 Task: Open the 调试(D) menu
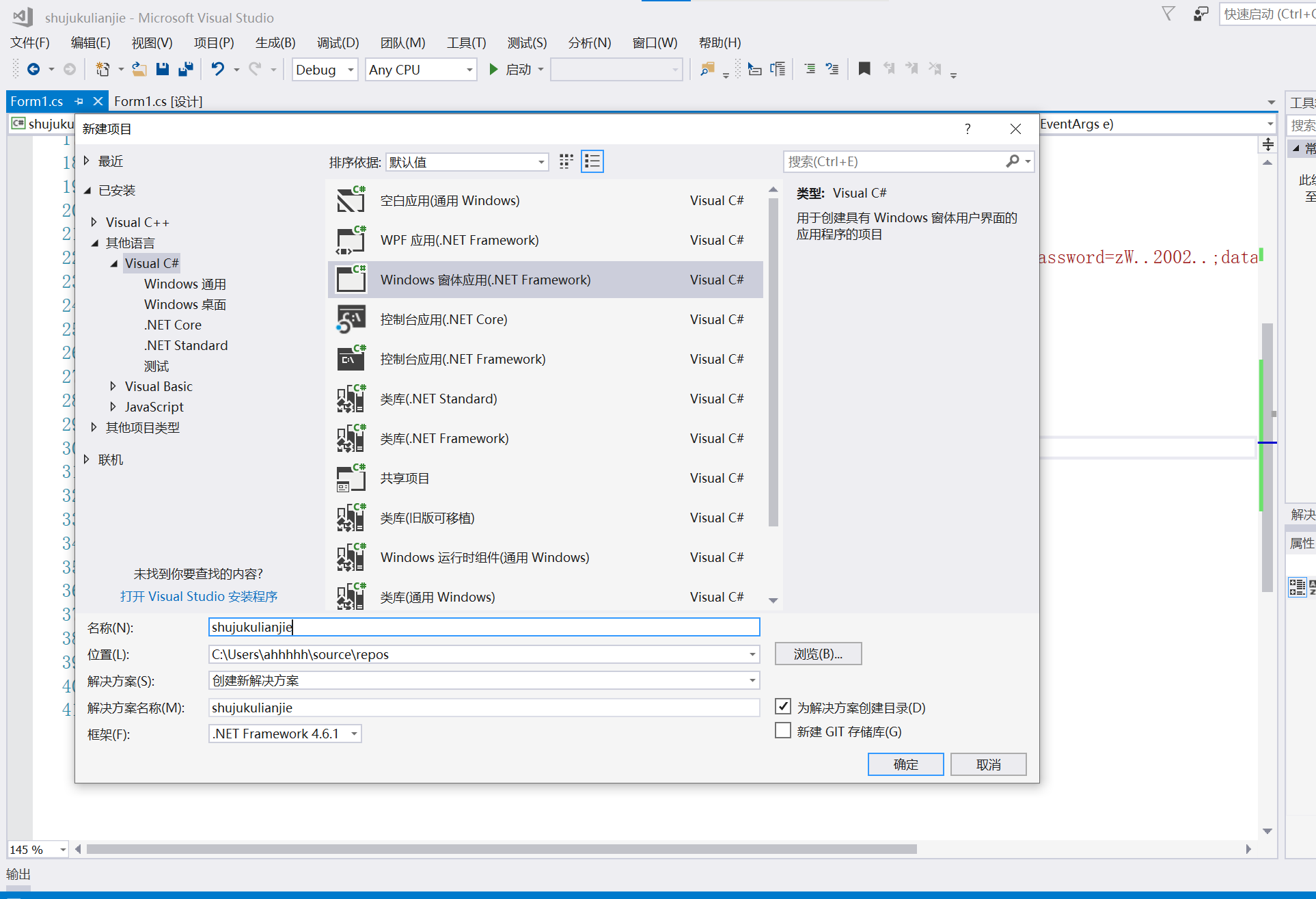click(338, 42)
